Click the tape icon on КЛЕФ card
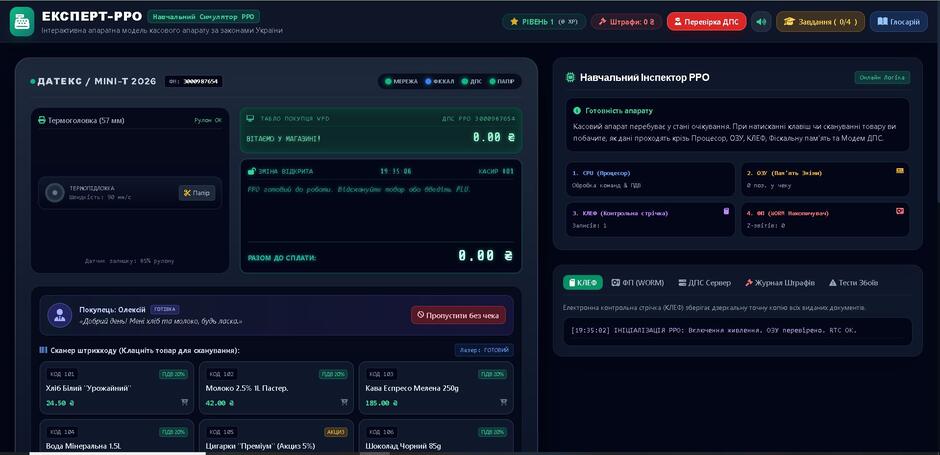This screenshot has height=455, width=940. point(726,211)
